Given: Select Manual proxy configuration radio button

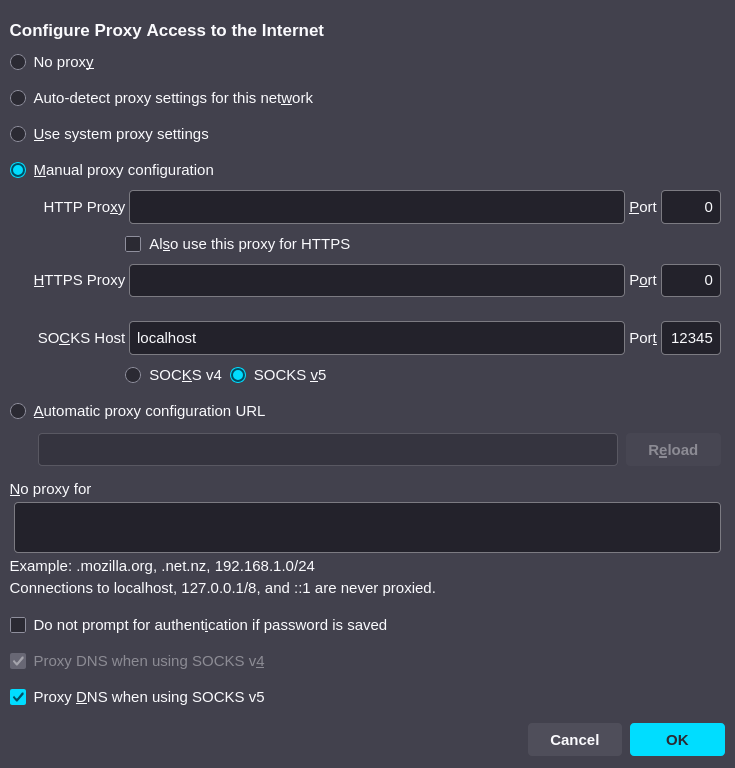Looking at the screenshot, I should click(x=18, y=170).
